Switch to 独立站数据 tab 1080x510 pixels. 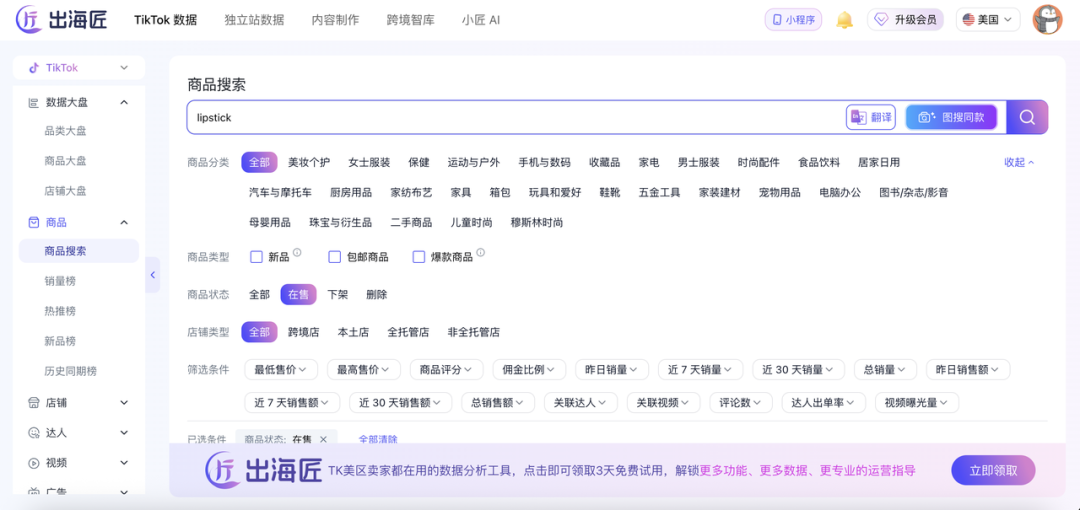254,20
